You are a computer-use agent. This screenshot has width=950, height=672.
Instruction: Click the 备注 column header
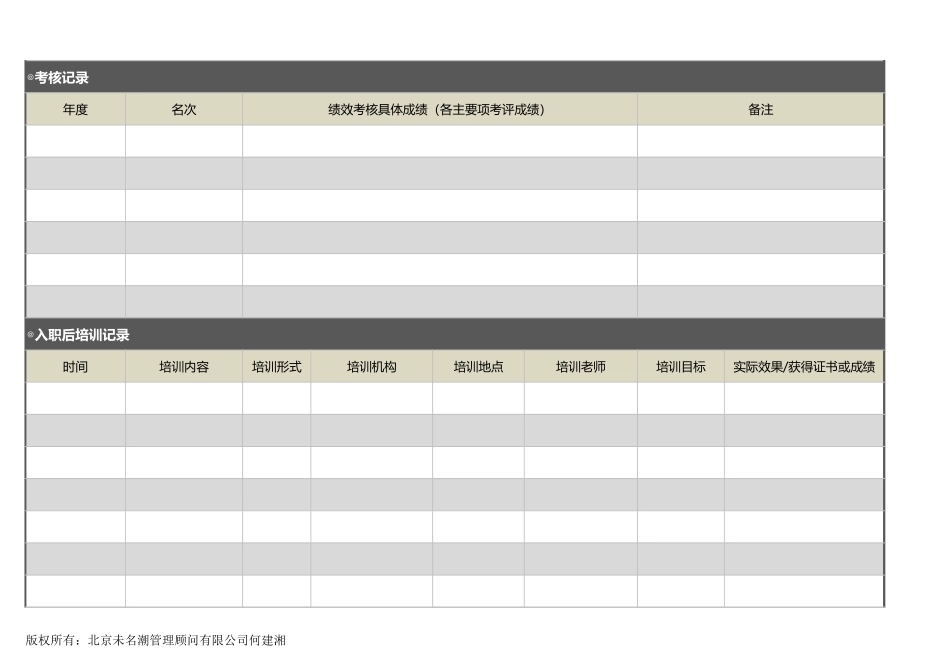point(760,110)
